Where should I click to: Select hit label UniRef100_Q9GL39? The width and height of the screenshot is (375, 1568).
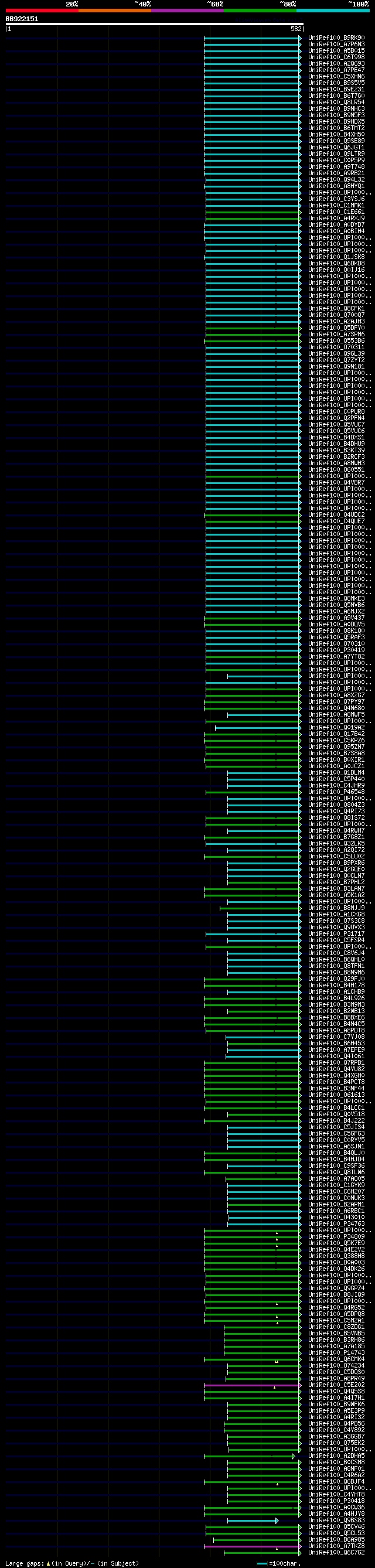coord(337,354)
